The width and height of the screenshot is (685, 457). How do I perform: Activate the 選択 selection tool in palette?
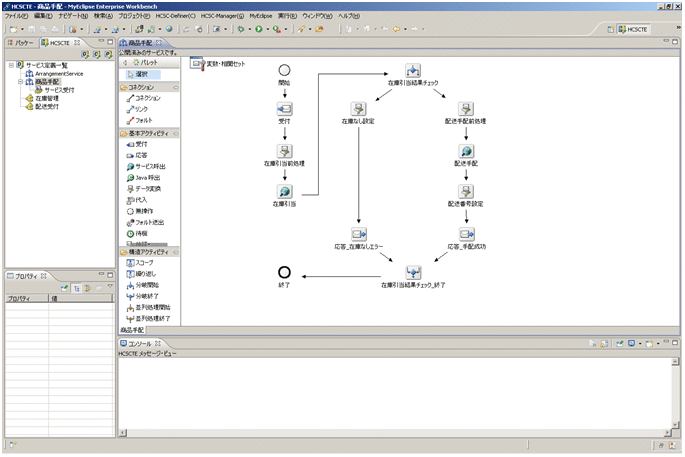pos(140,74)
